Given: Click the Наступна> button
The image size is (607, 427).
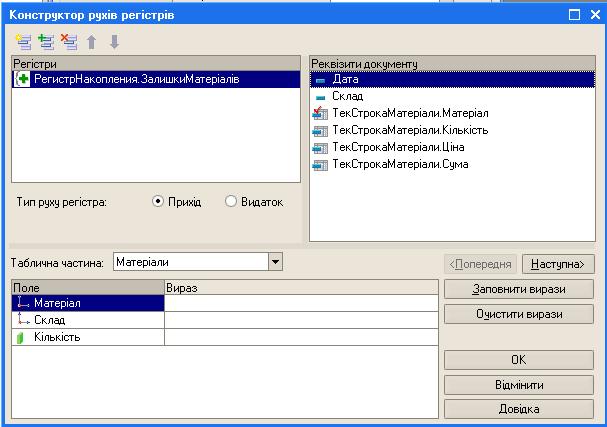Looking at the screenshot, I should [x=558, y=264].
